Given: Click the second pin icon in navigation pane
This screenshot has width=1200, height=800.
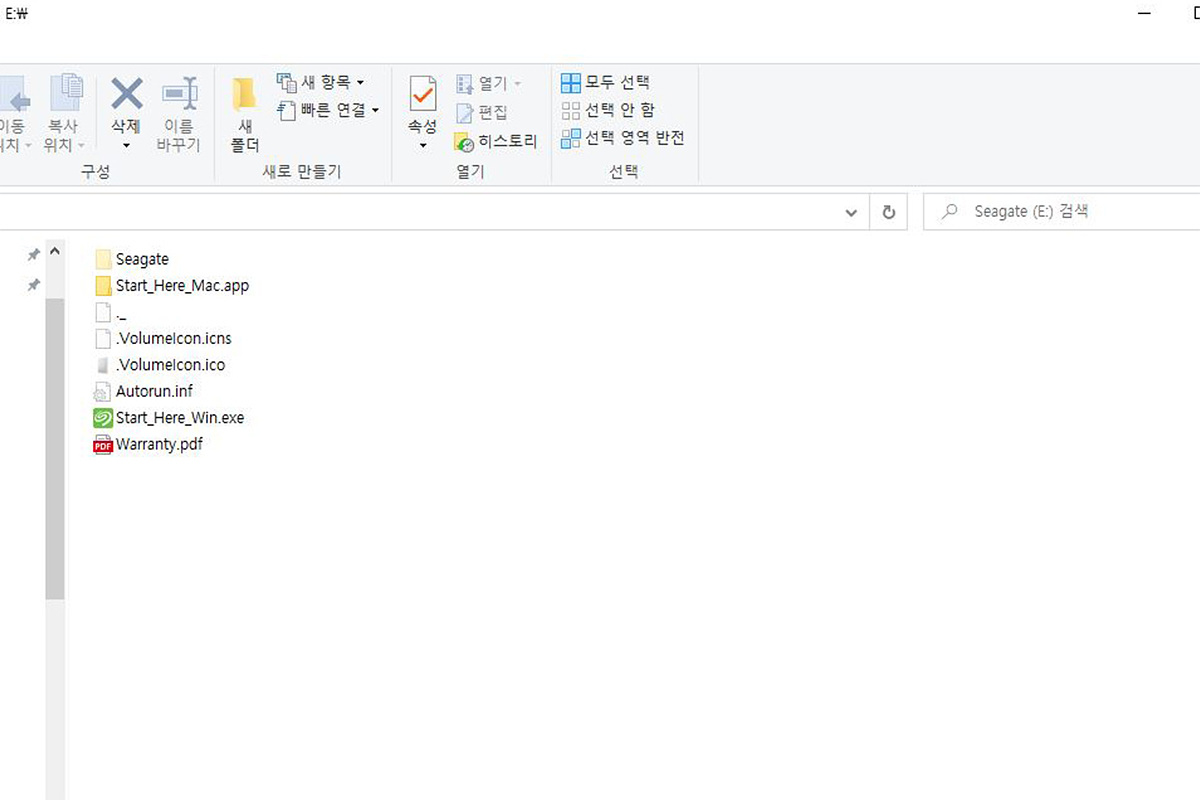Looking at the screenshot, I should point(33,285).
